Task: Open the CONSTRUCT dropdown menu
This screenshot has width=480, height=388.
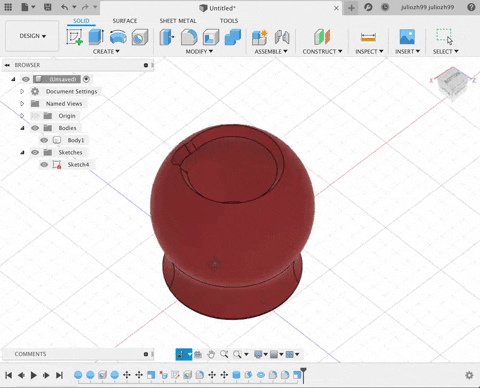Action: 322,52
